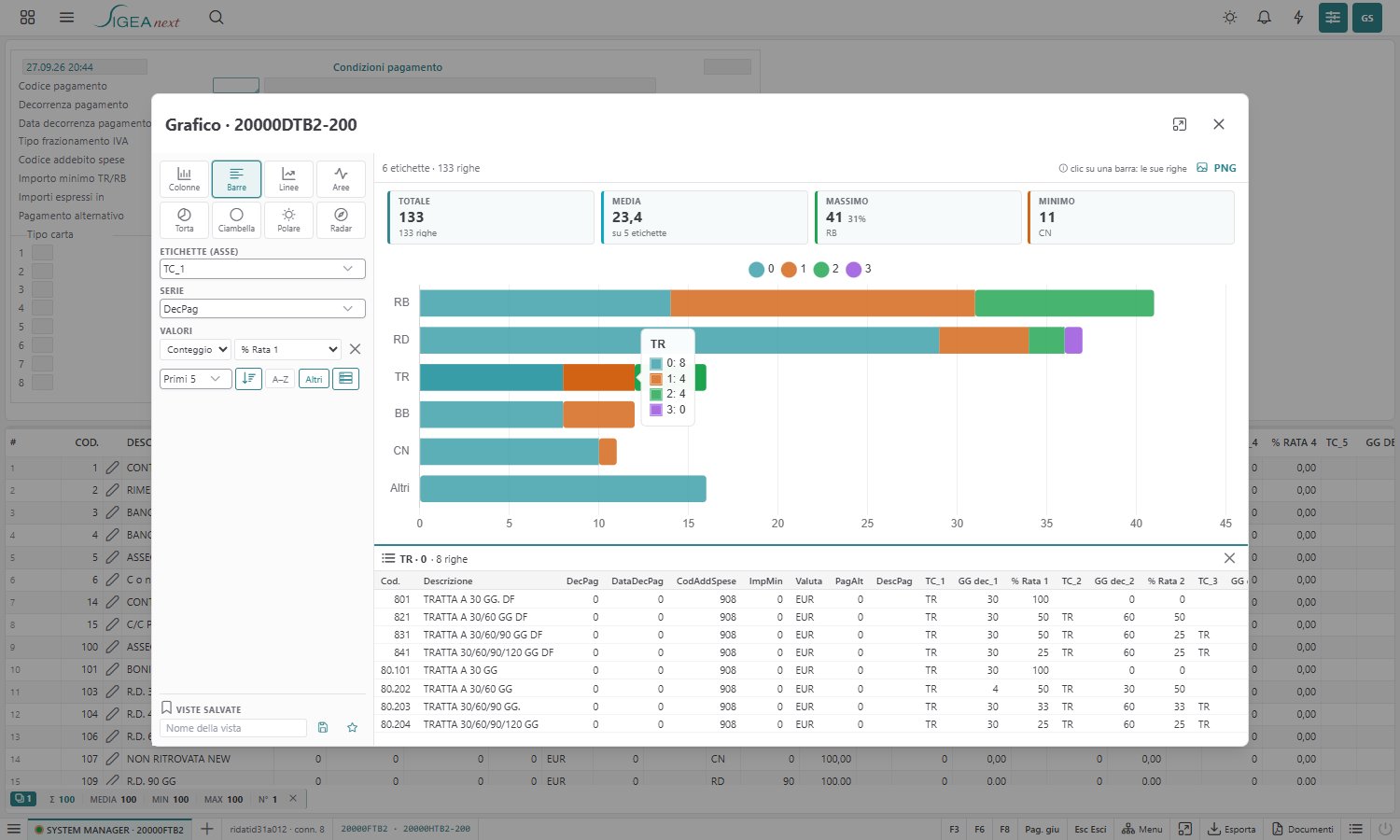Choose the Ciambella chart icon
Viewport: 1400px width, 840px height.
click(236, 220)
